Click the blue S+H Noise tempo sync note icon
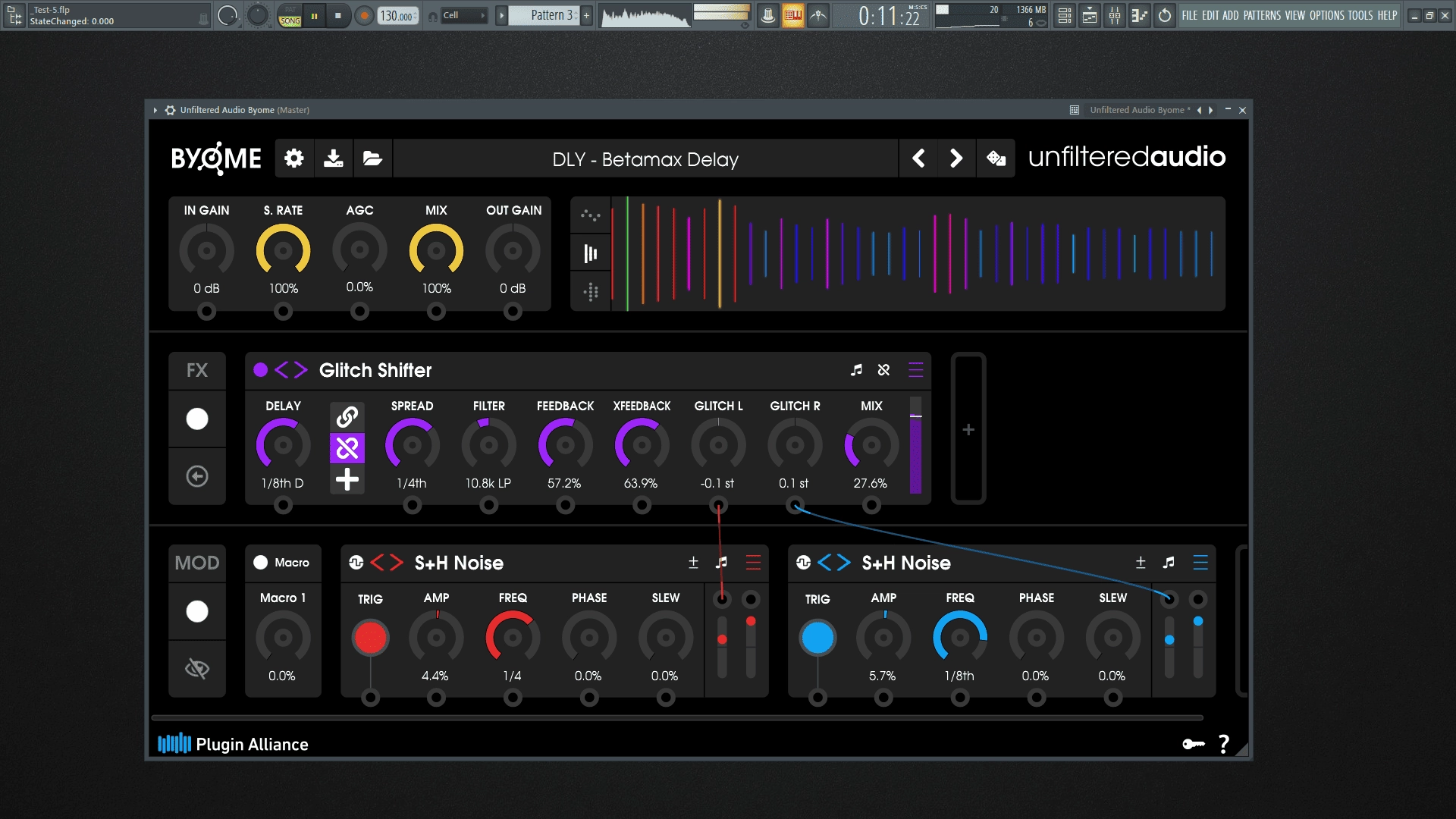The image size is (1456, 819). (1169, 563)
